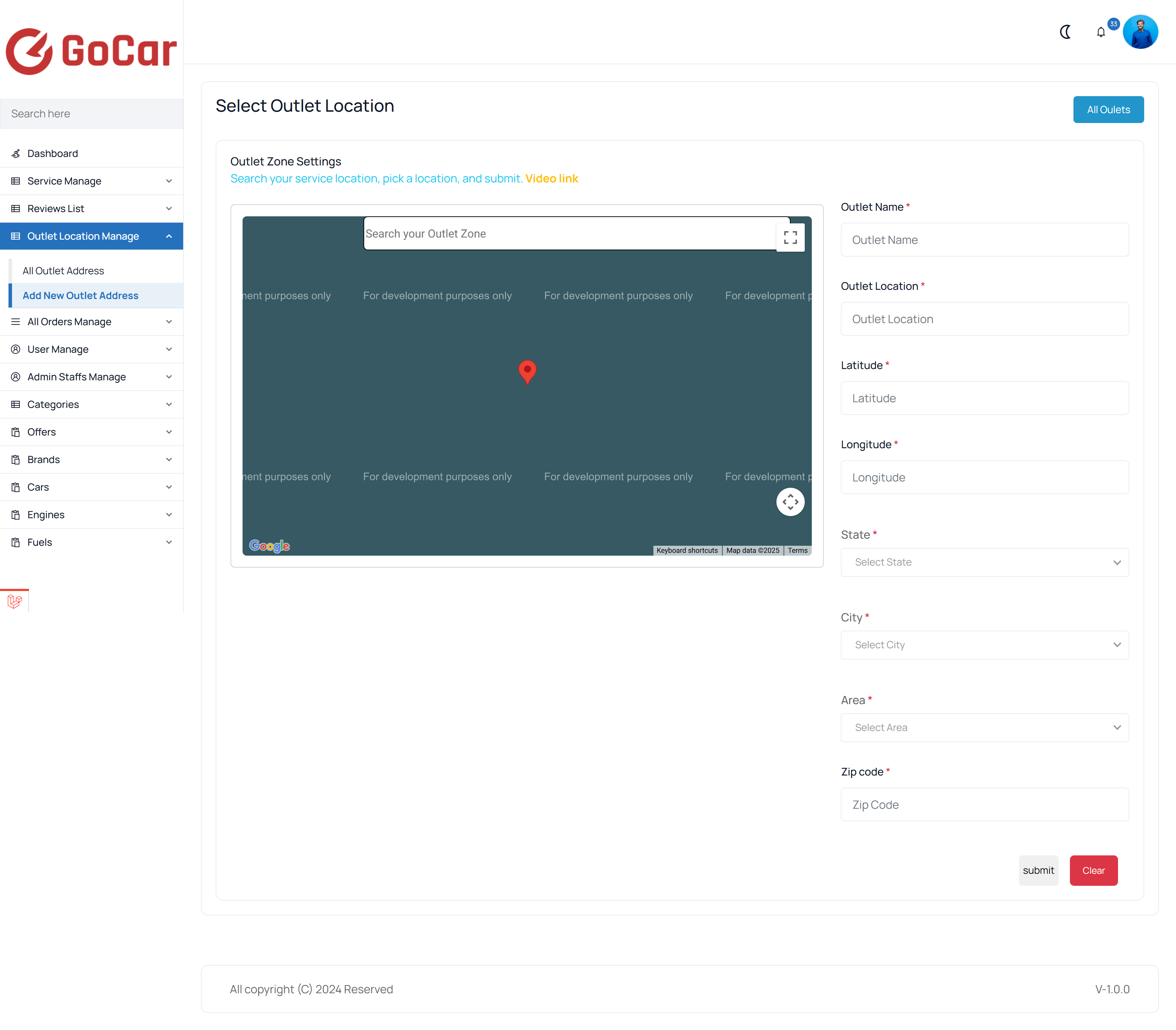Viewport: 1176px width, 1030px height.
Task: Expand Fuels chevron
Action: [169, 543]
